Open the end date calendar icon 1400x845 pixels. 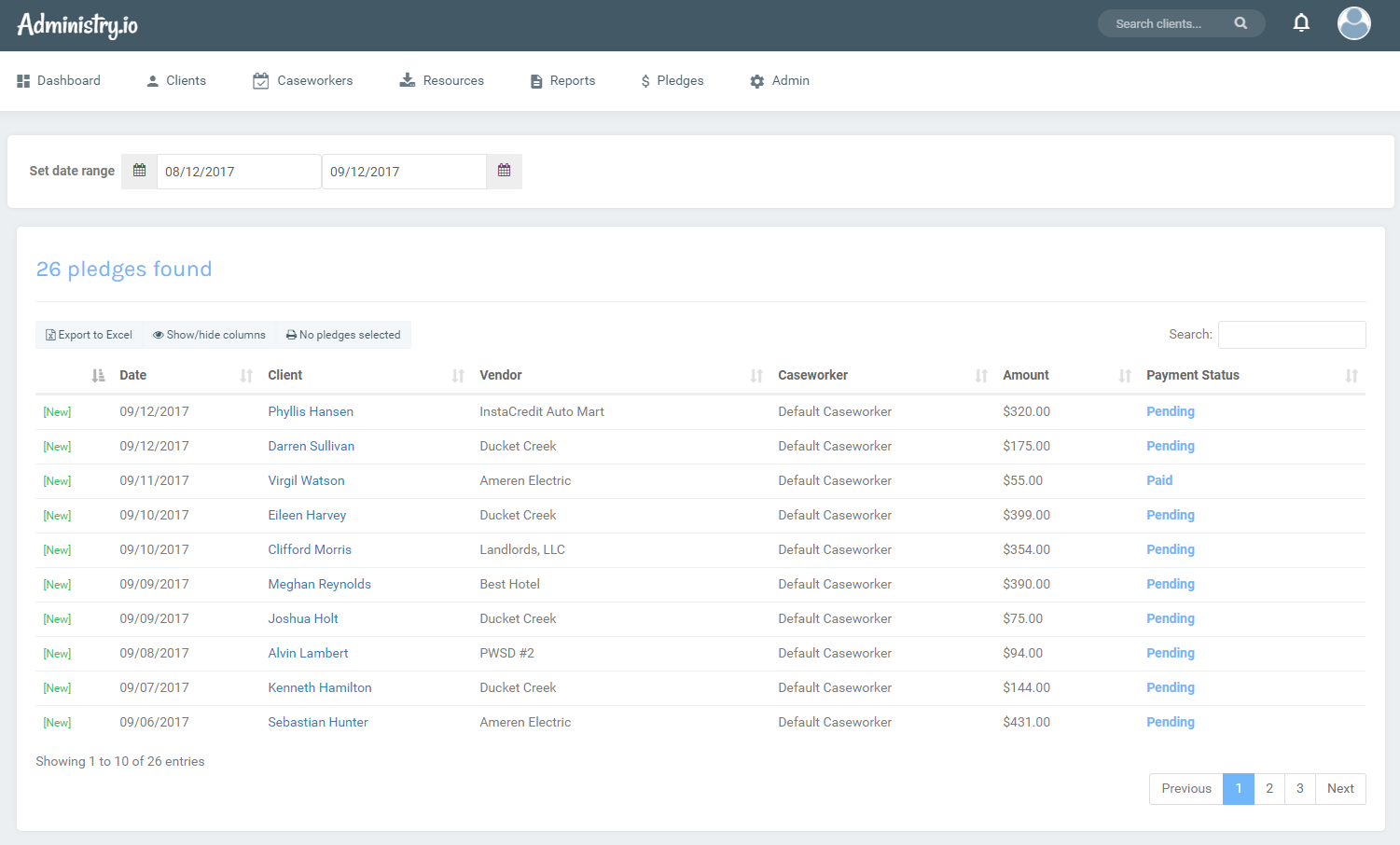tap(504, 171)
